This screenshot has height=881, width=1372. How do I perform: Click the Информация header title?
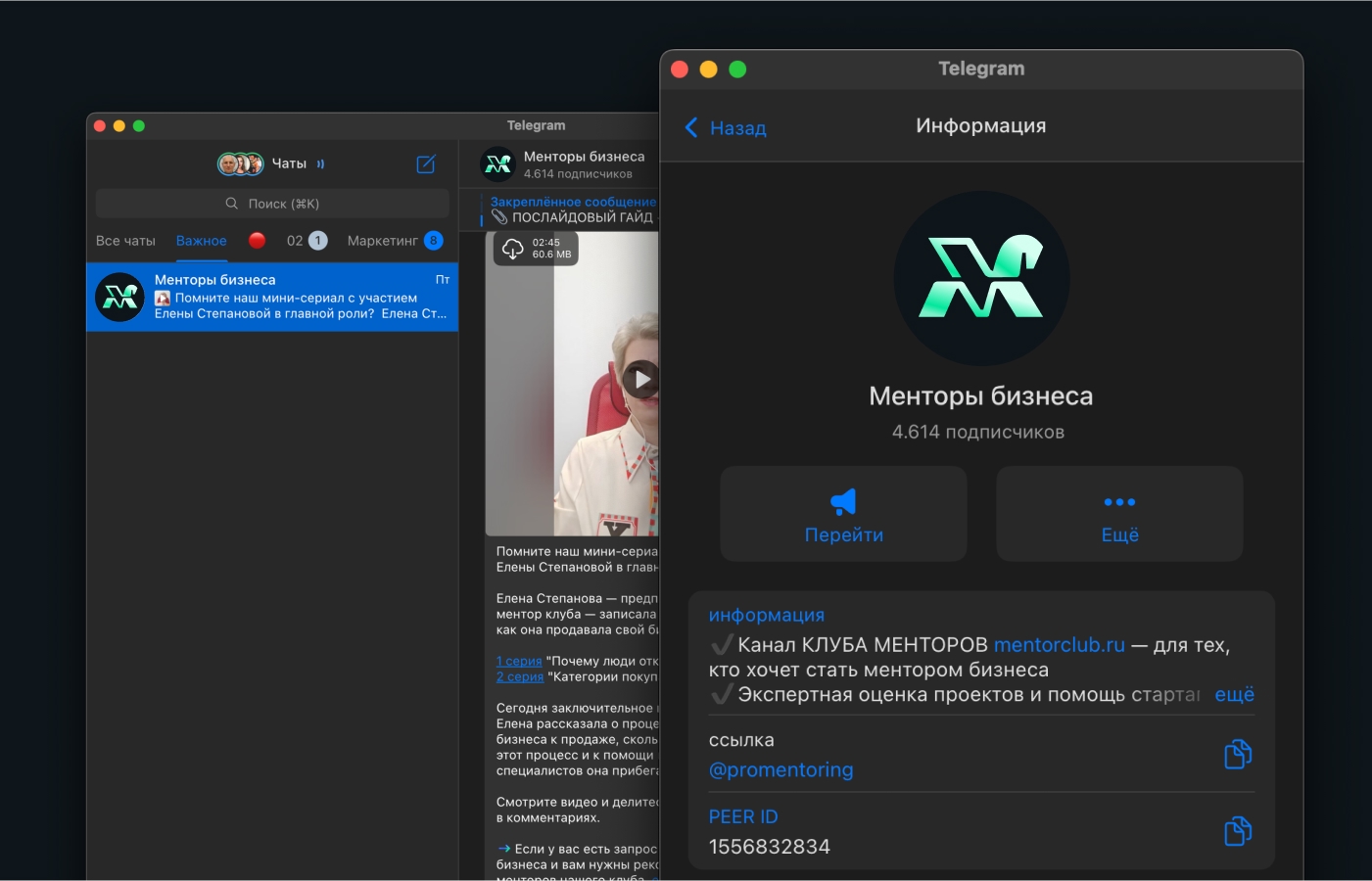[x=981, y=125]
